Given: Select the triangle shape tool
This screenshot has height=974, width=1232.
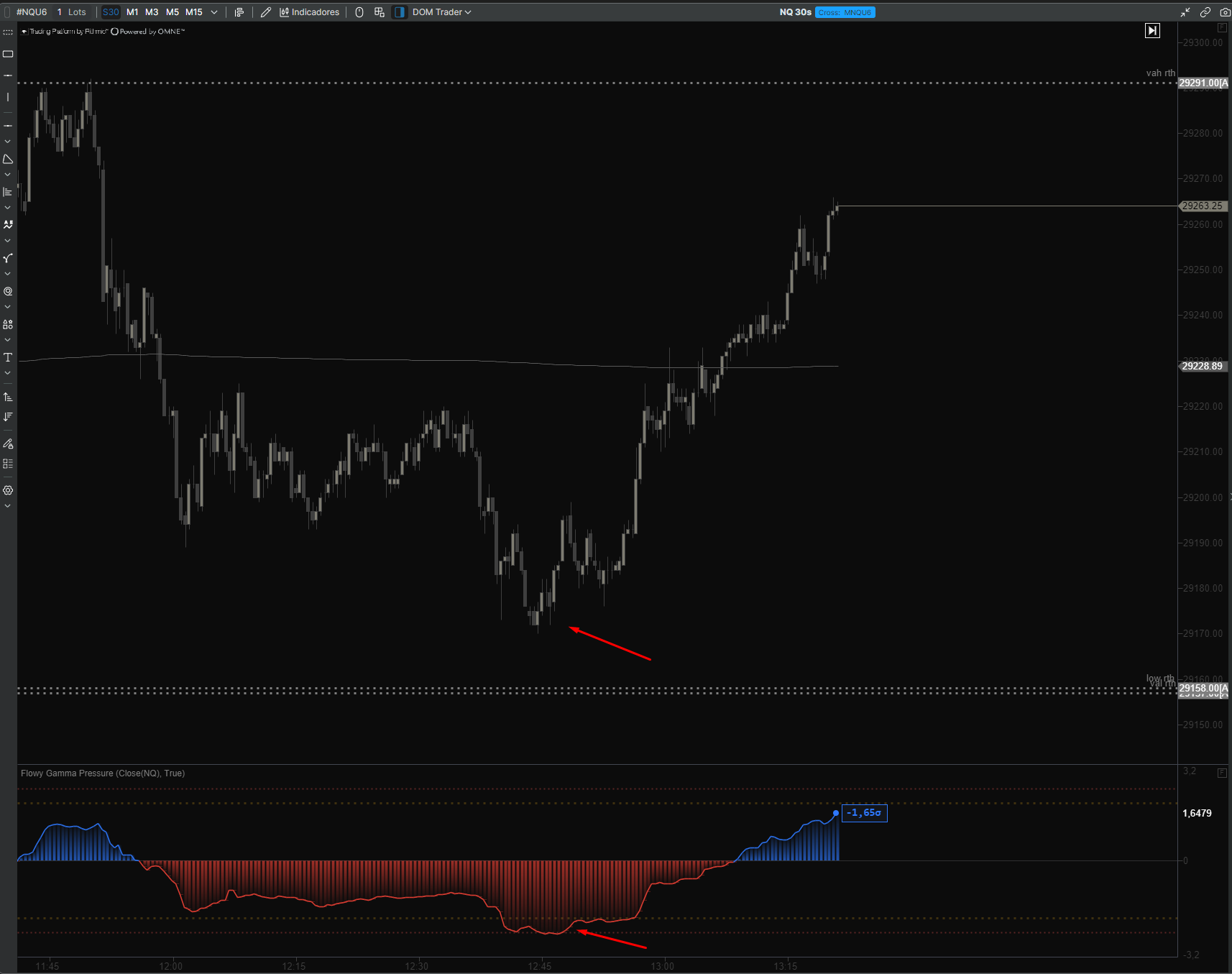Looking at the screenshot, I should pyautogui.click(x=8, y=159).
